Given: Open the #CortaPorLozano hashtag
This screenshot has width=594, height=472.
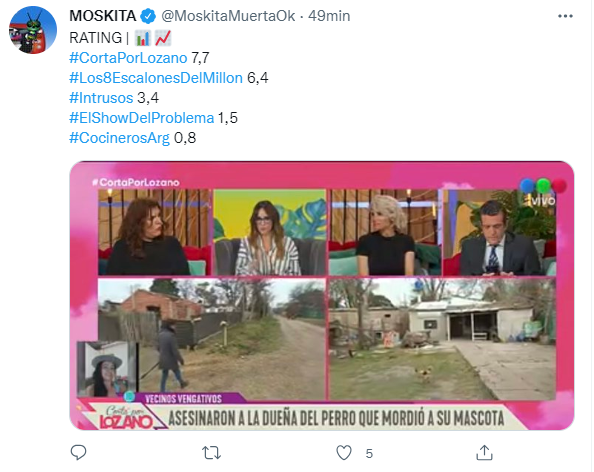Looking at the screenshot, I should coord(128,58).
